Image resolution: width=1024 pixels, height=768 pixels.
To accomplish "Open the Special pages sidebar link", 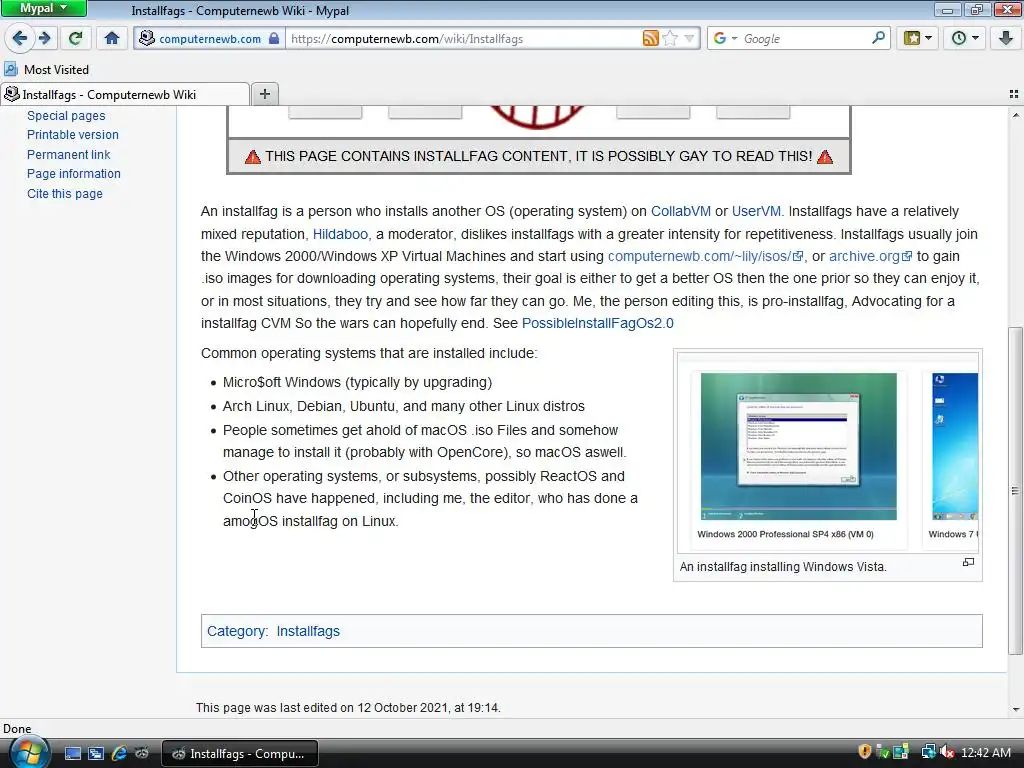I will point(66,116).
